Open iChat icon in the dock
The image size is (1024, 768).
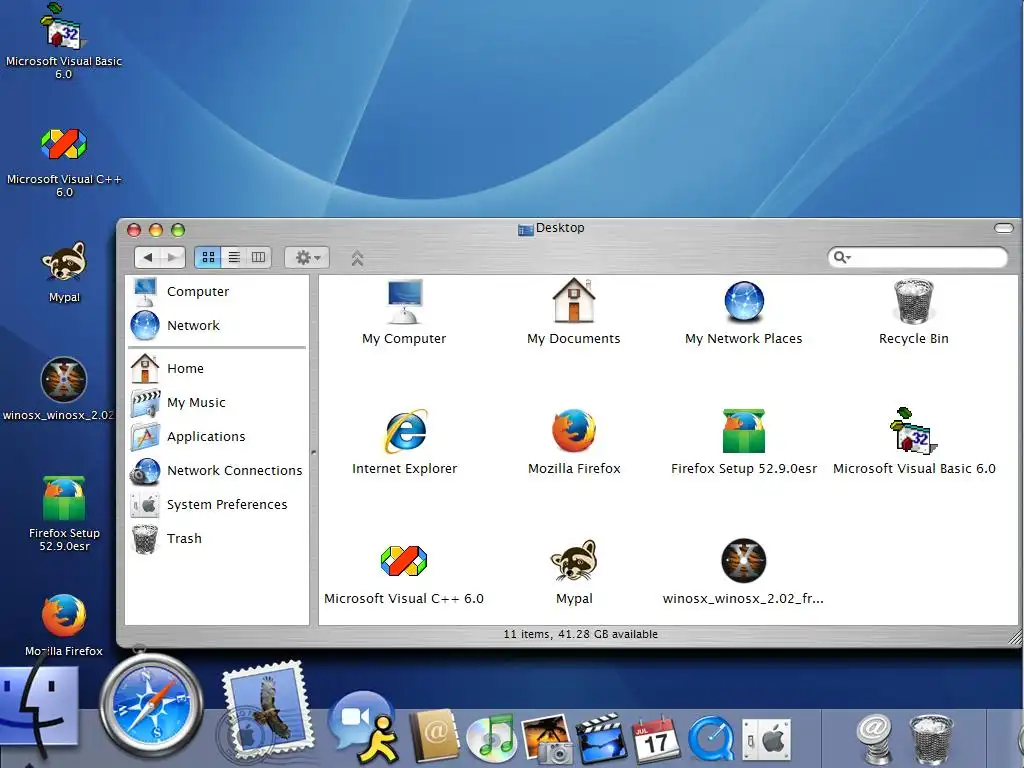point(364,728)
